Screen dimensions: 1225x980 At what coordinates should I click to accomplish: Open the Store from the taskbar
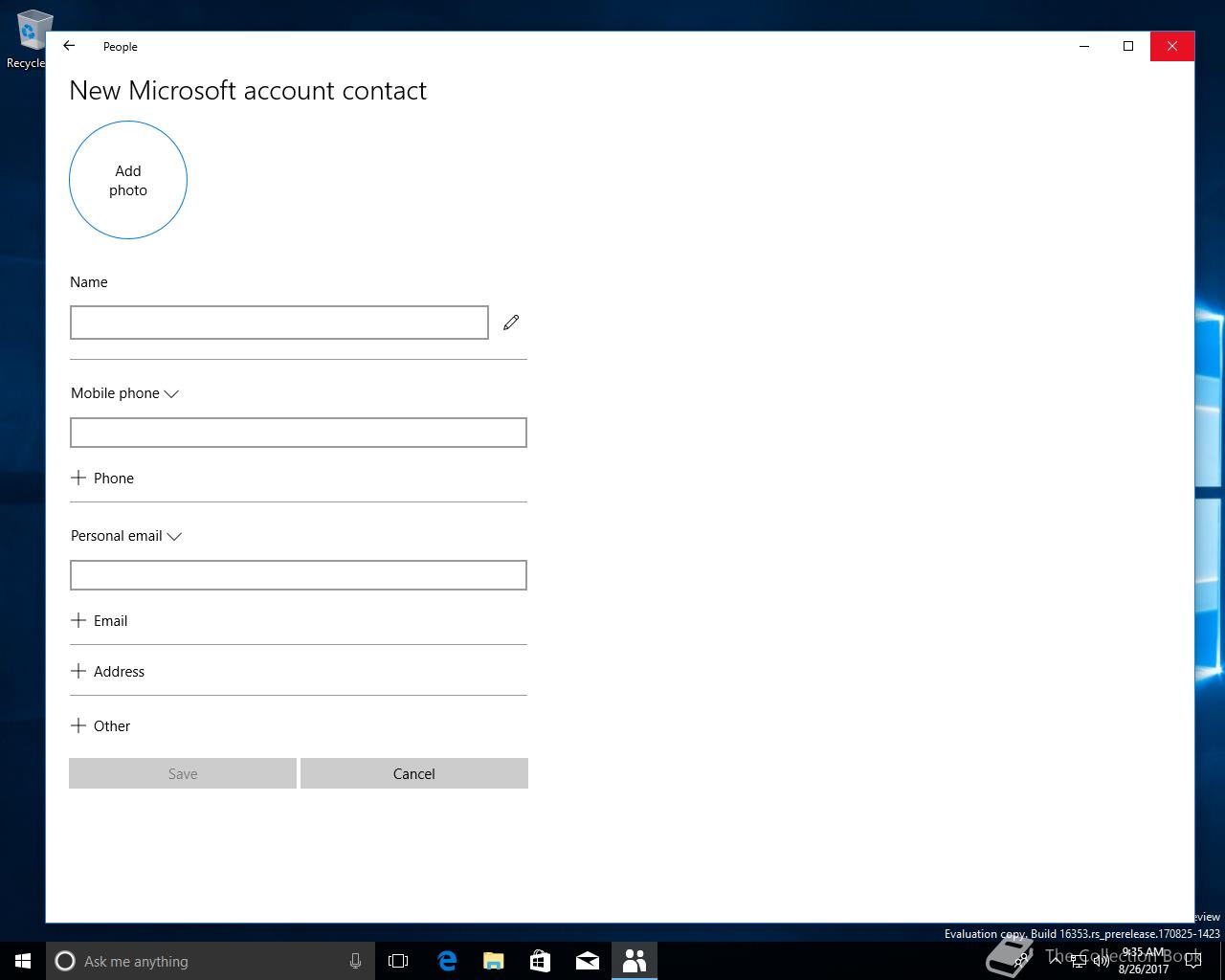pyautogui.click(x=540, y=961)
